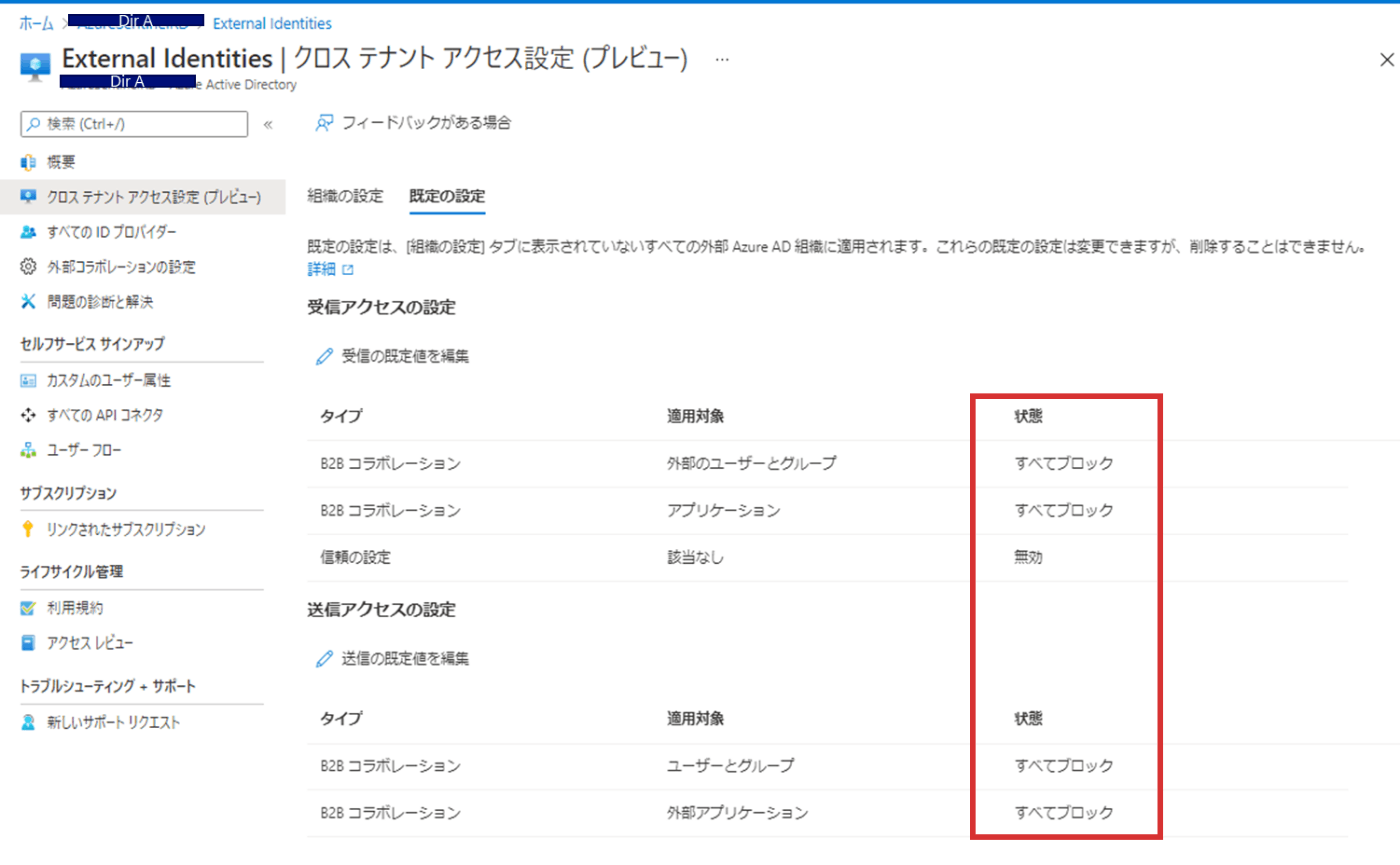1400x865 pixels.
Task: Click the 受信アクセスの設定 heading
Action: 381,307
